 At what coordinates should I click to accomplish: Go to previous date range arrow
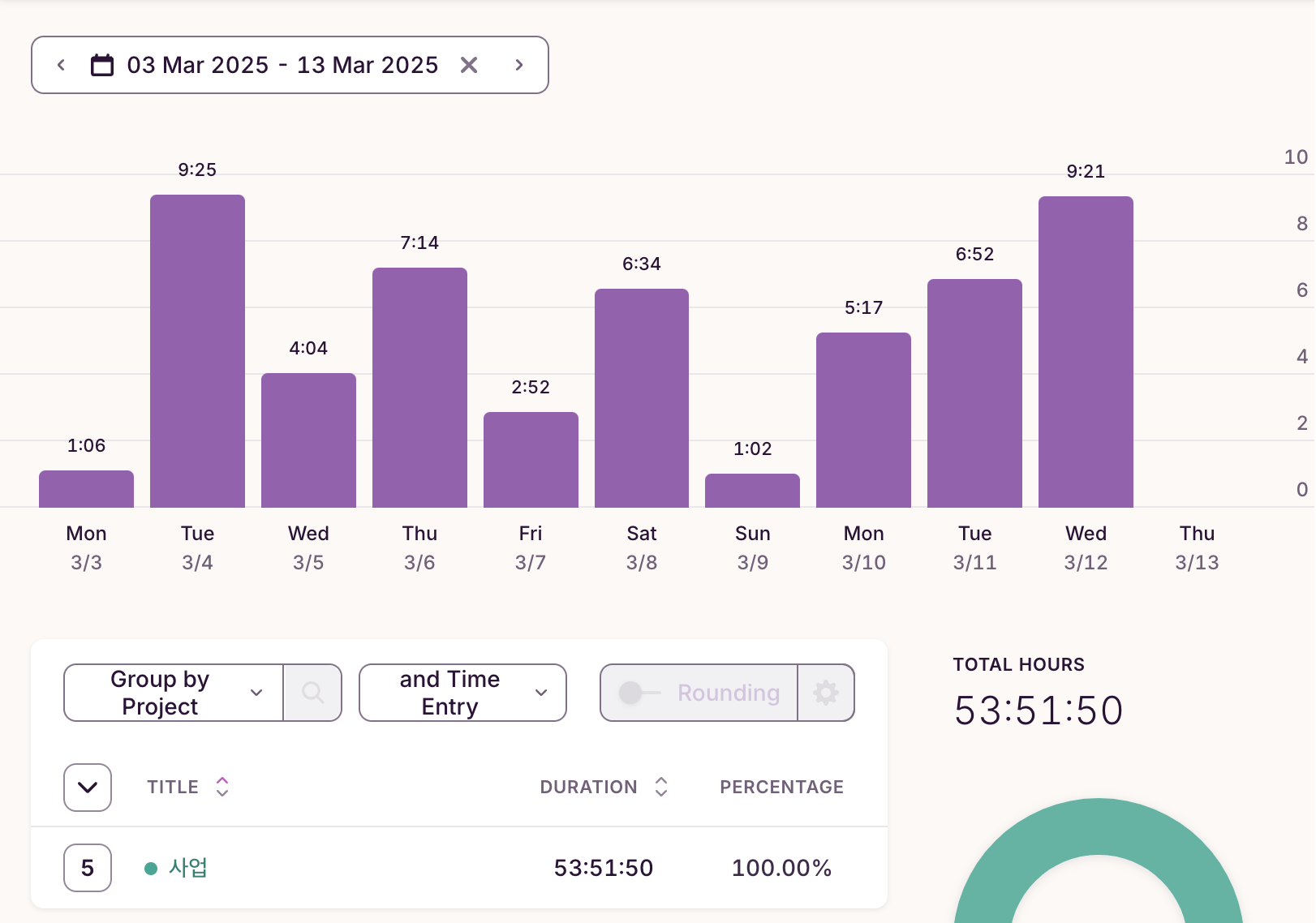(x=61, y=65)
